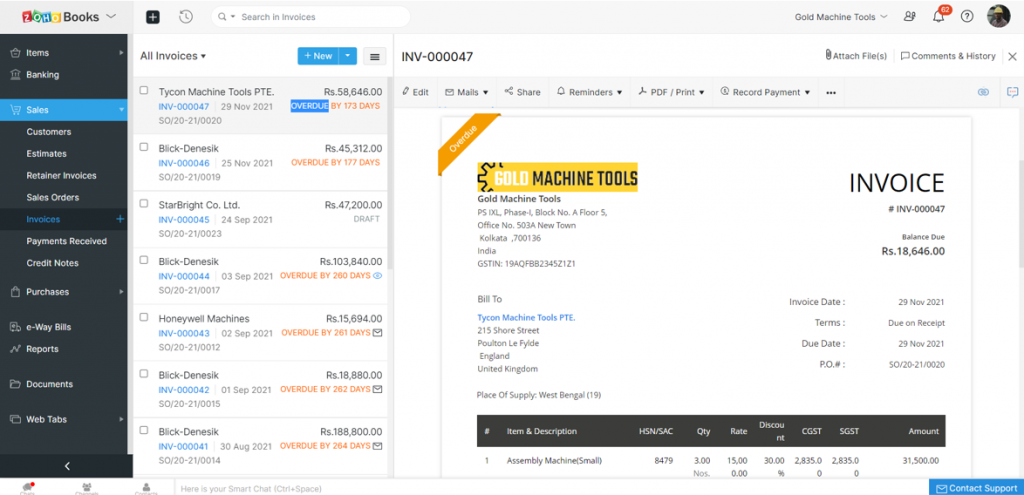
Task: Check the box for invoice INV-000046
Action: pyautogui.click(x=144, y=148)
